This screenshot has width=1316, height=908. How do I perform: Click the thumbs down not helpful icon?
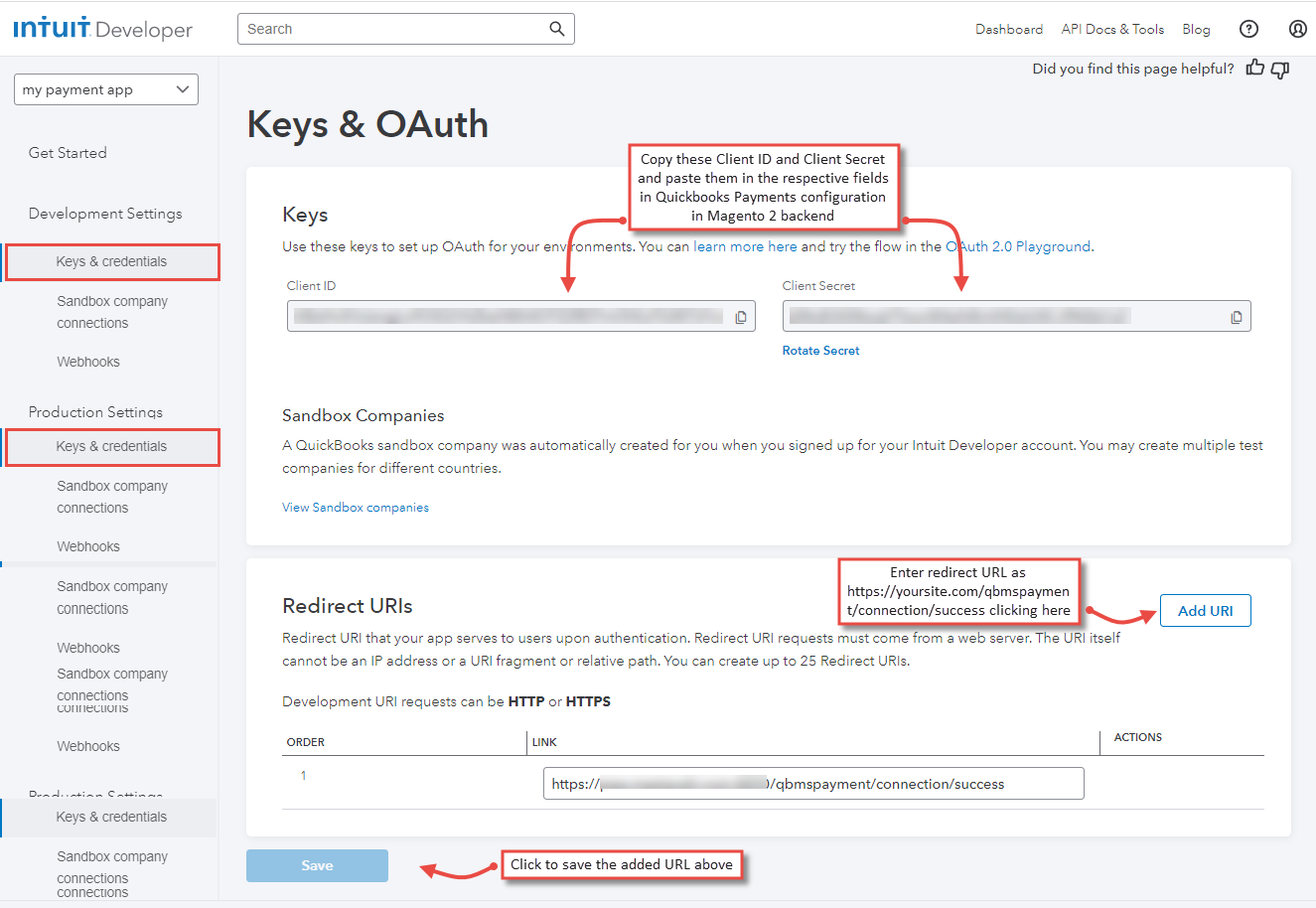(x=1280, y=70)
